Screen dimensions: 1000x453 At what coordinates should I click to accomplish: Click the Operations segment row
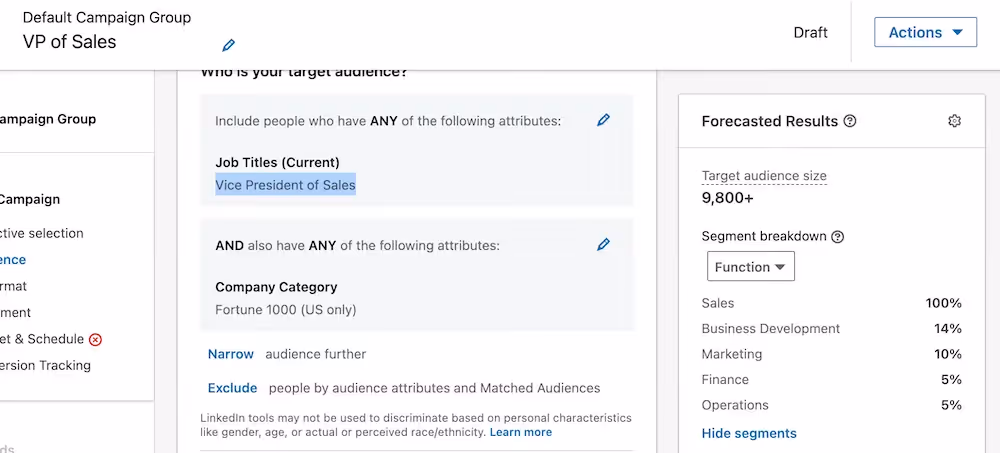pos(832,405)
